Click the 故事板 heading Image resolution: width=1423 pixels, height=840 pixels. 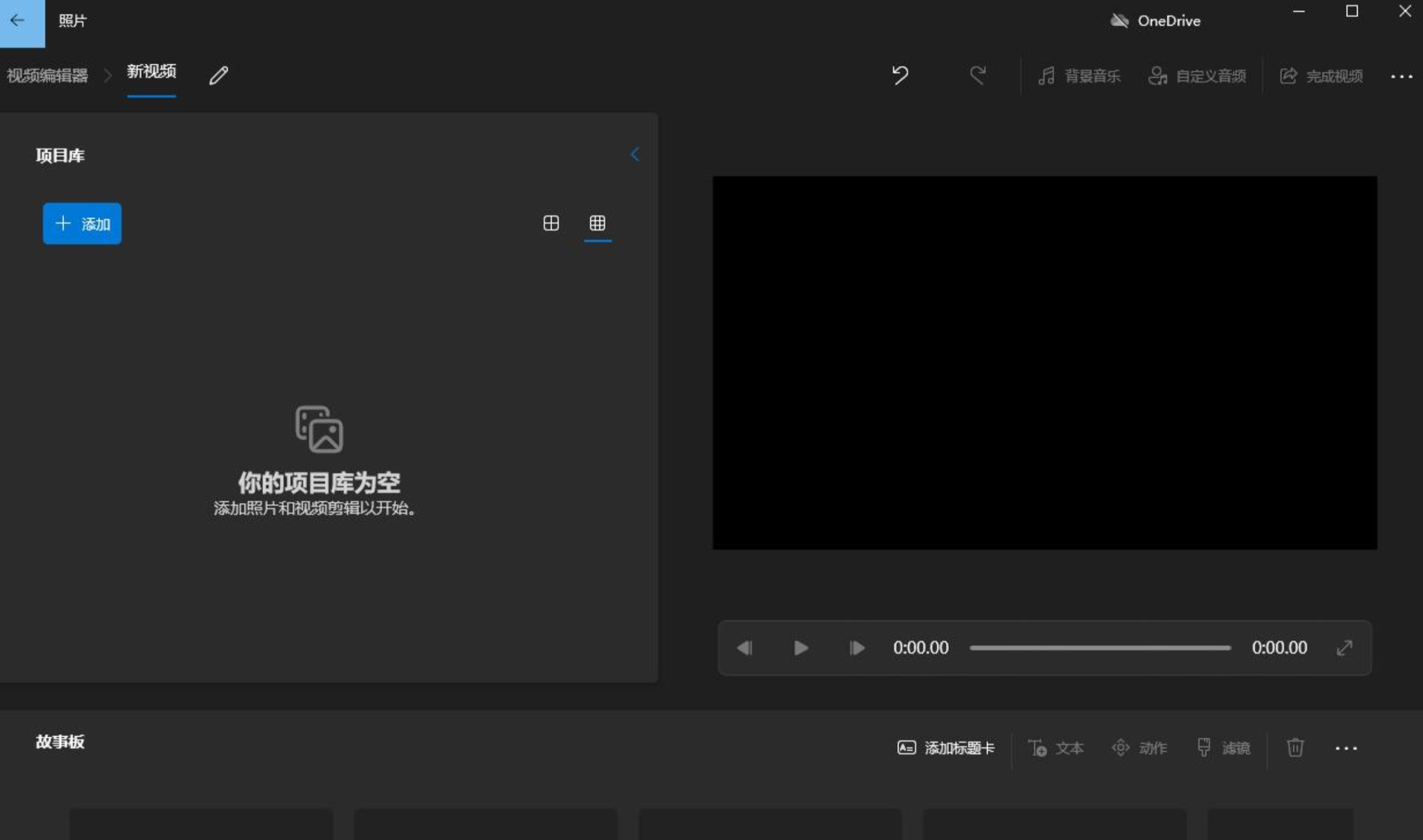point(60,742)
